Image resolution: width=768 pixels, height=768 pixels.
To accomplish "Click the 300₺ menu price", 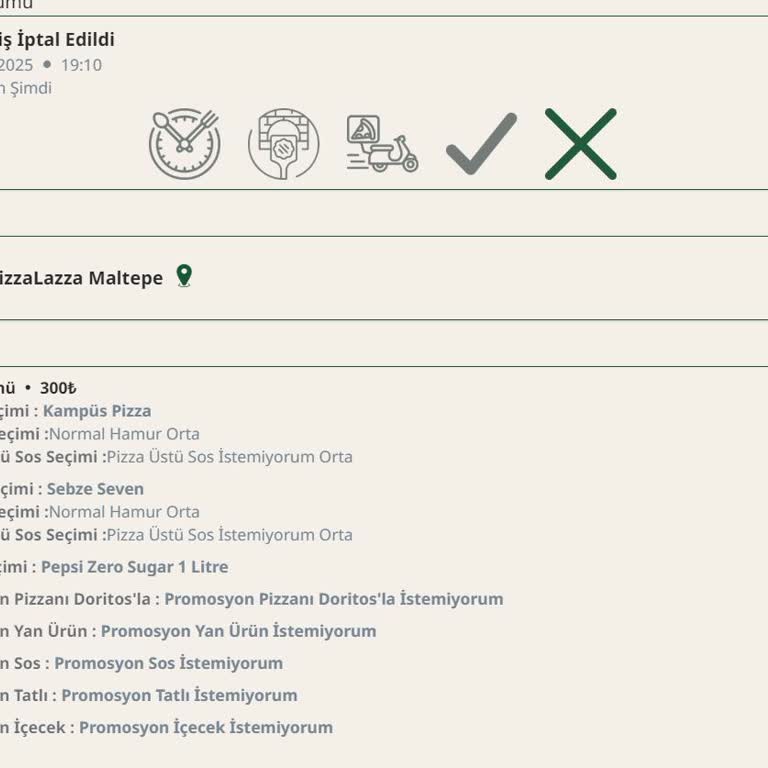I will (x=58, y=388).
